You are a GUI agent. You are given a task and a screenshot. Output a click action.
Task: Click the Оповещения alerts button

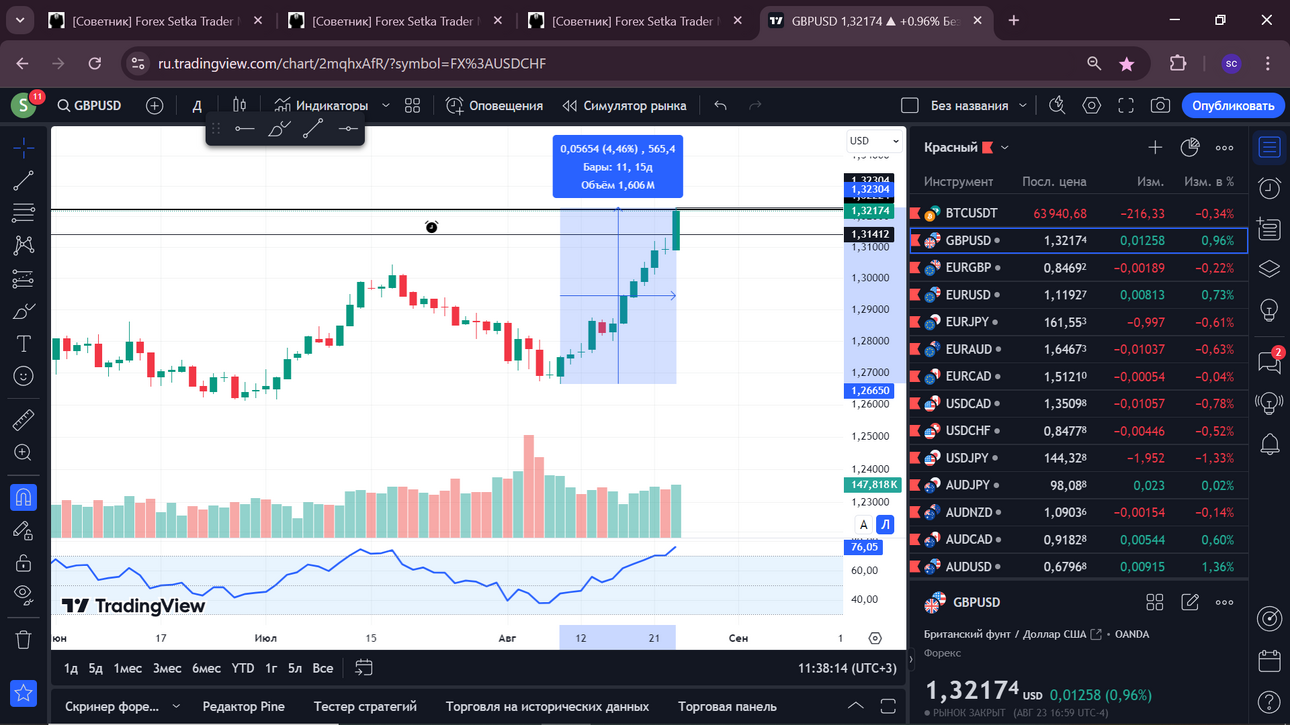click(494, 105)
